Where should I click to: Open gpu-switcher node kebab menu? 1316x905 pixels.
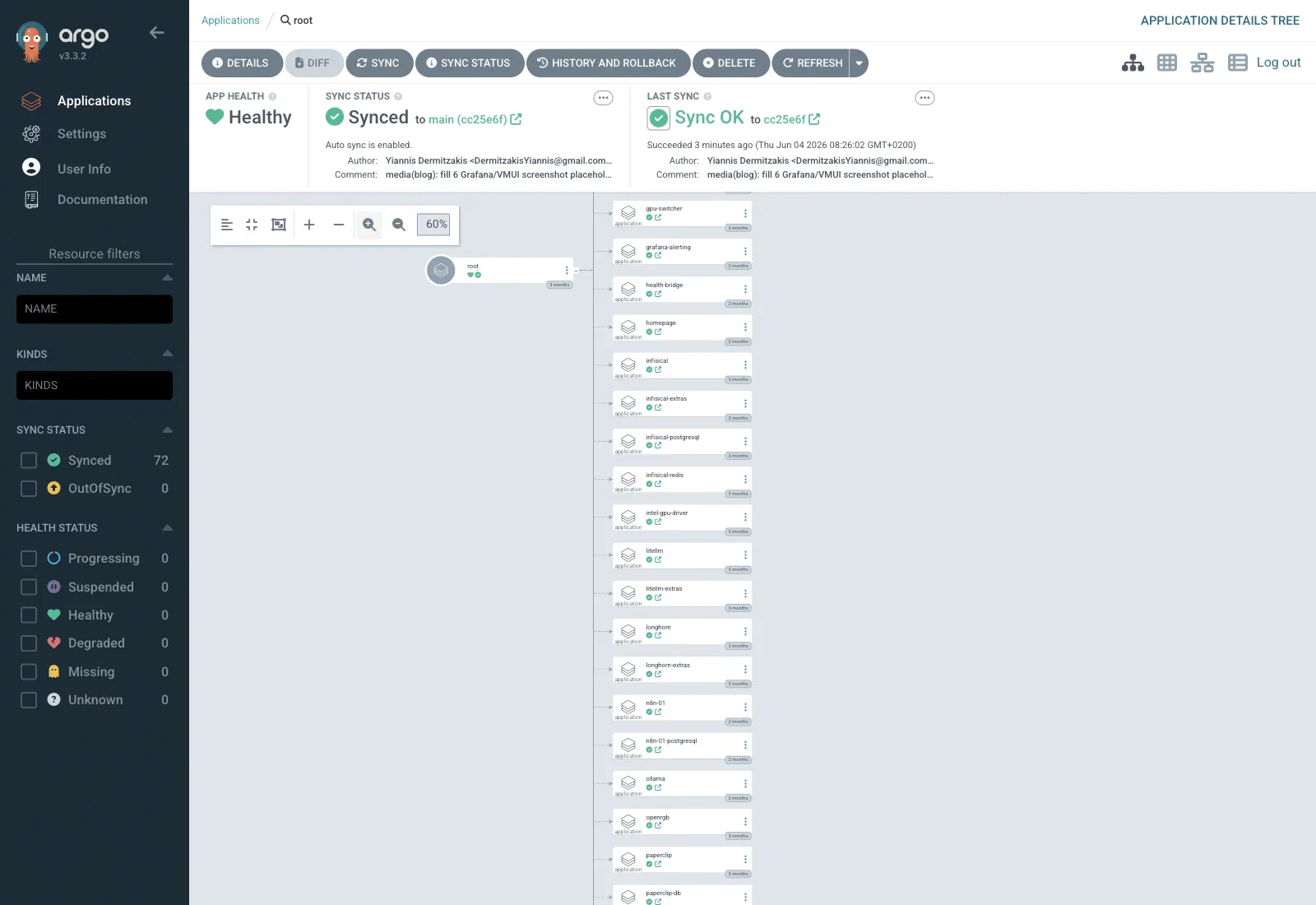point(745,213)
